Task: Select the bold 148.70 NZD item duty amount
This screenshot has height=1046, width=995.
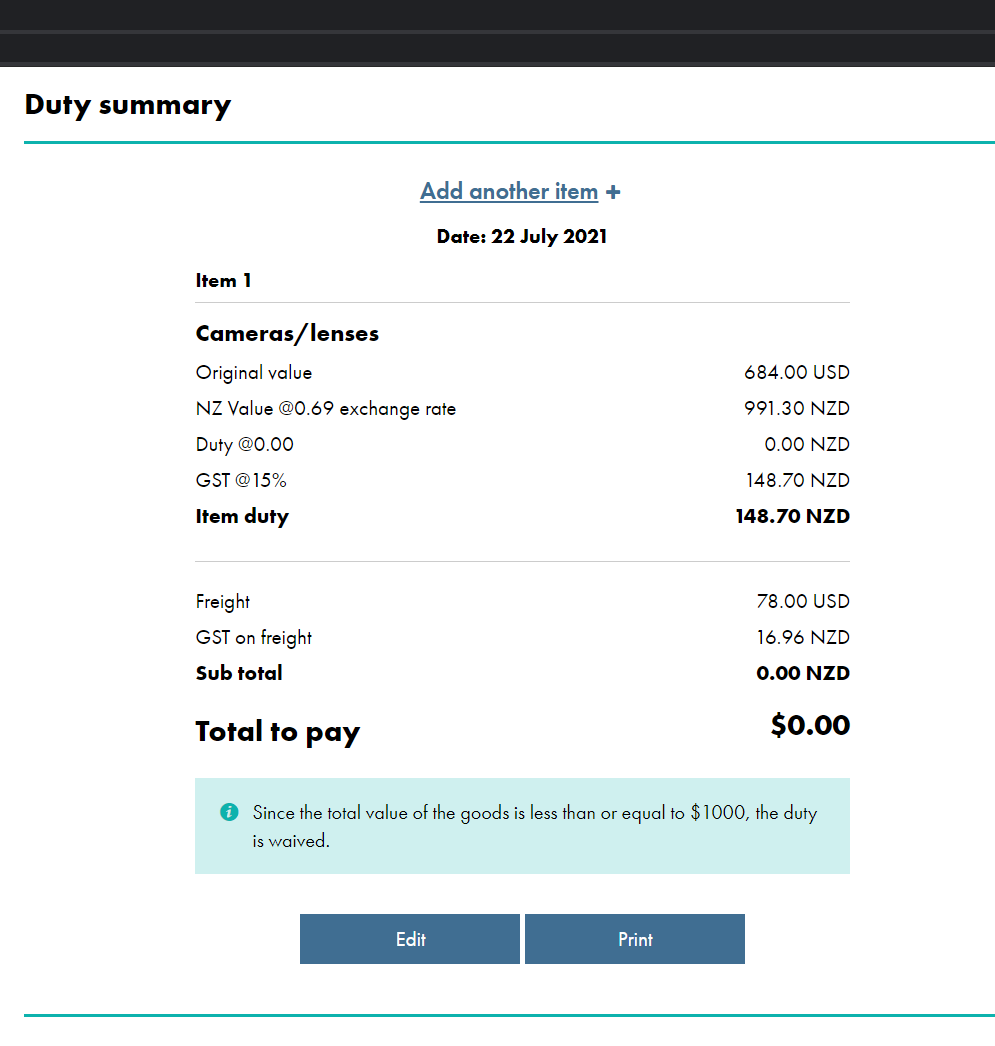Action: tap(793, 516)
